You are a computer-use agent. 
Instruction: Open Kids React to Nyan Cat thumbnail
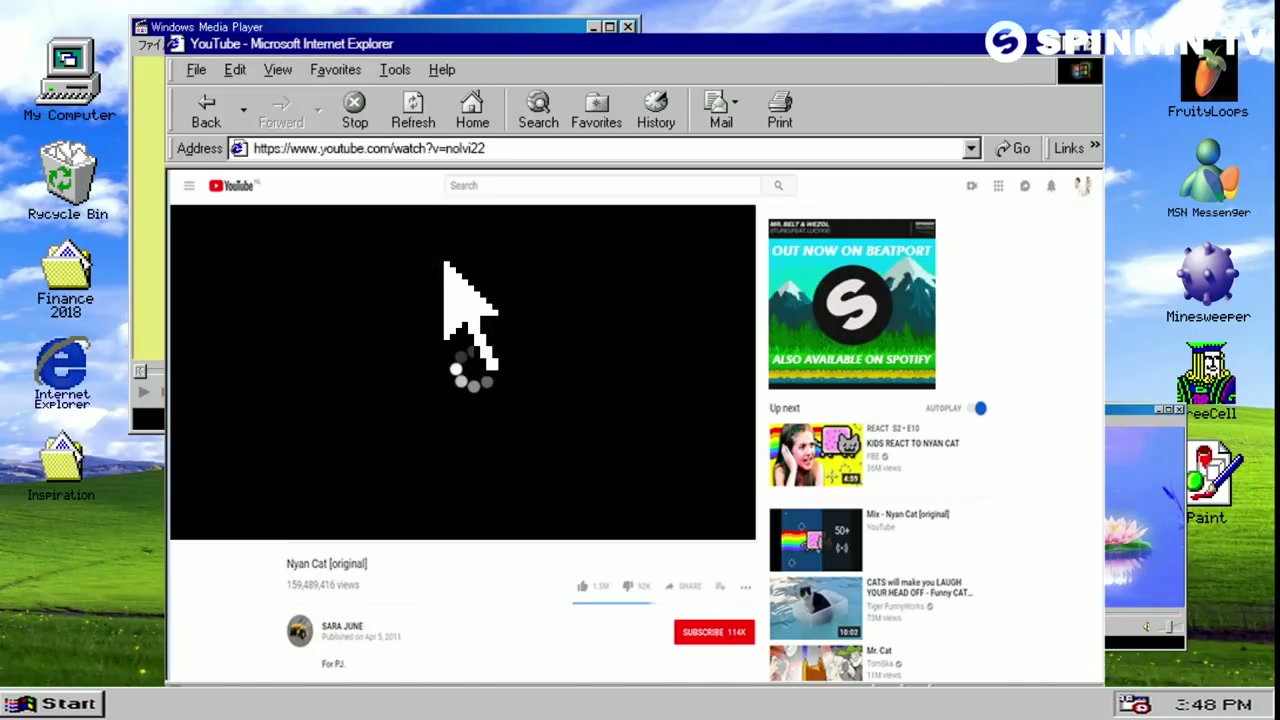coord(815,455)
